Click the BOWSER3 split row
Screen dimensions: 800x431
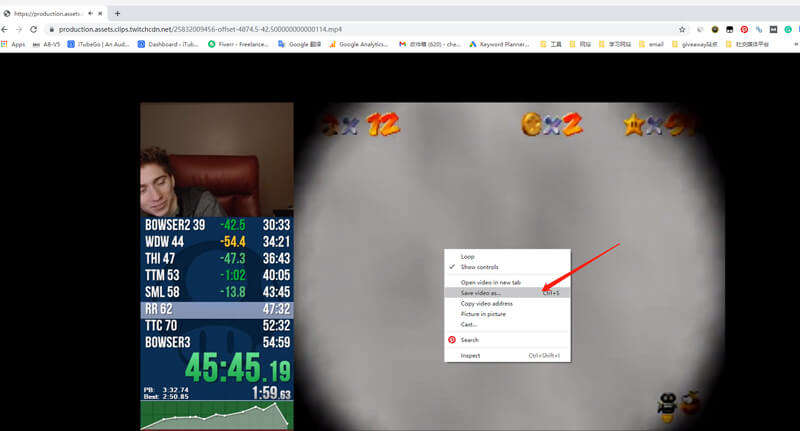[x=217, y=342]
